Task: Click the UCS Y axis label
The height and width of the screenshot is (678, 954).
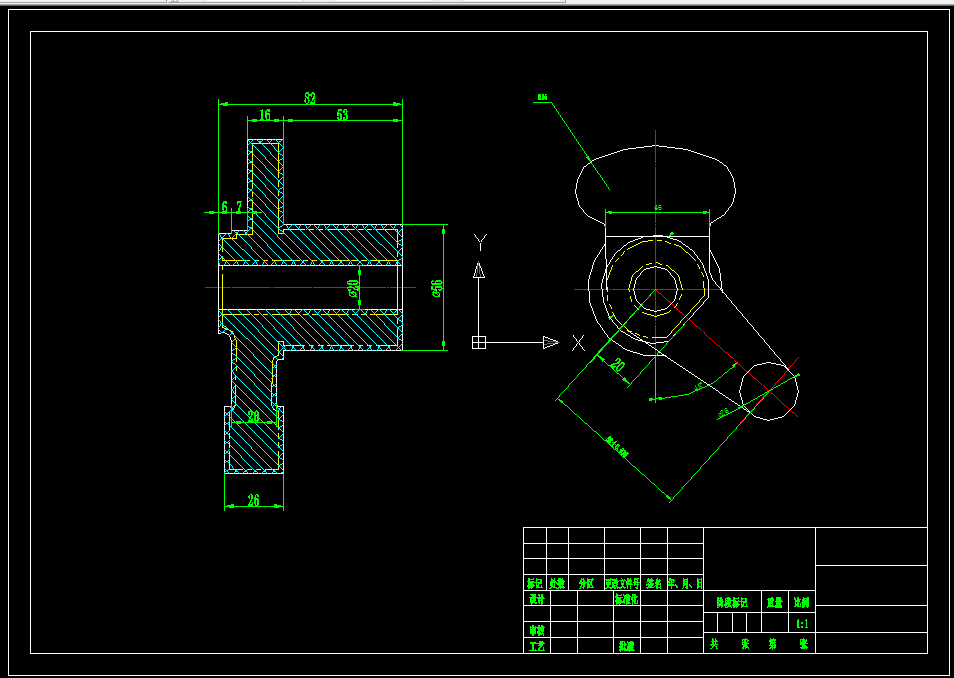Action: (480, 242)
